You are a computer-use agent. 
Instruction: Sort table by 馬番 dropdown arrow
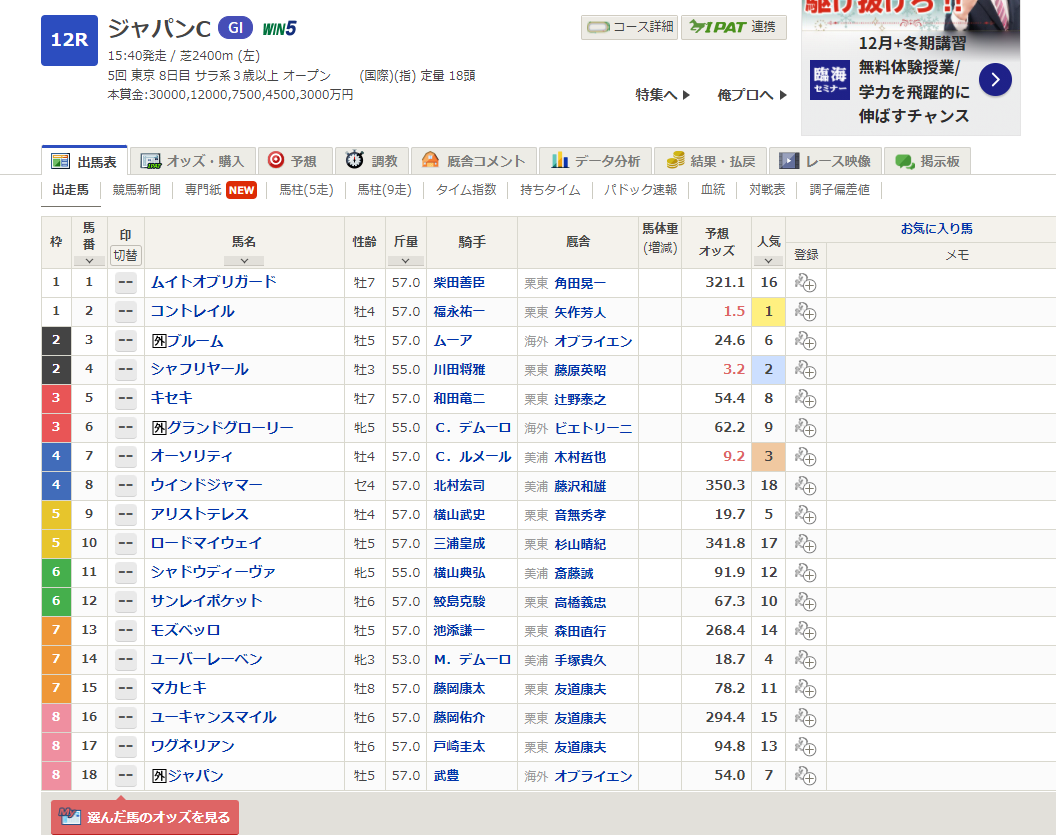pyautogui.click(x=89, y=261)
